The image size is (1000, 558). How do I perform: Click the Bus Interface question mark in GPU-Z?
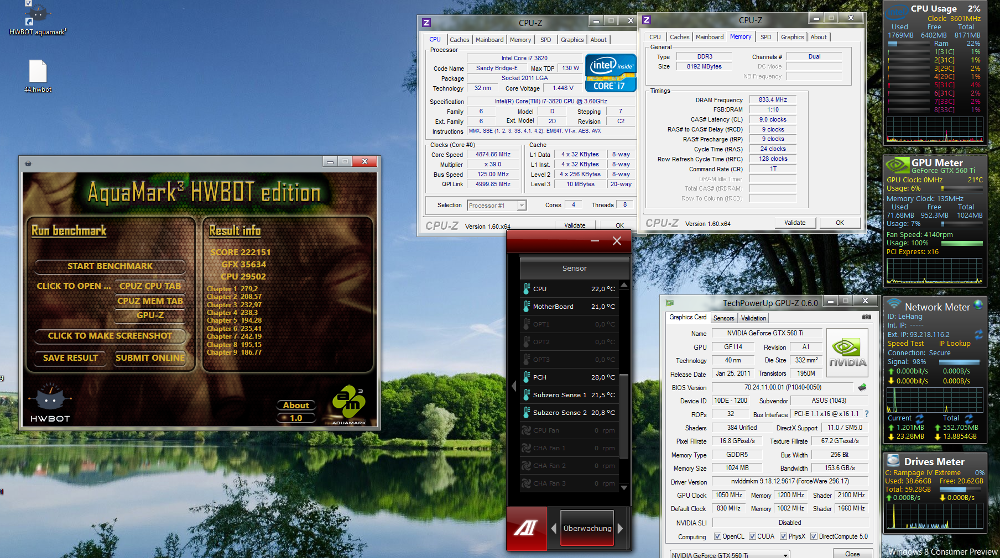[866, 414]
